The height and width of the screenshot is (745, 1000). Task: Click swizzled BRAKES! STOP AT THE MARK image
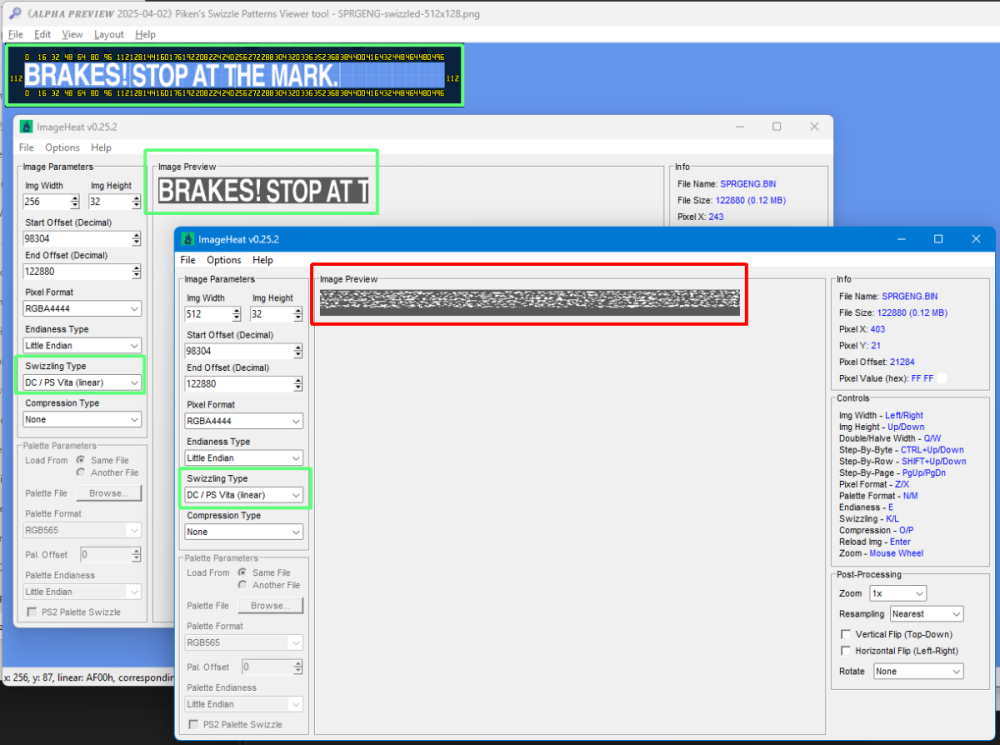click(x=234, y=75)
